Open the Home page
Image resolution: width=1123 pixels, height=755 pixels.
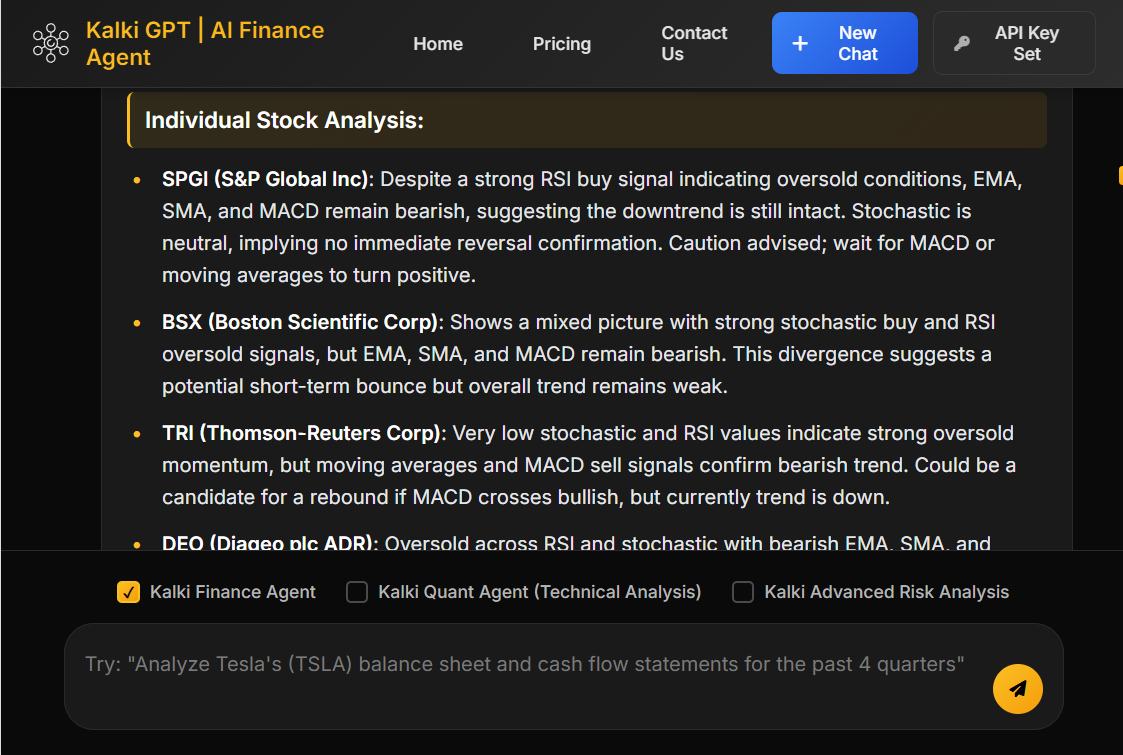click(438, 44)
